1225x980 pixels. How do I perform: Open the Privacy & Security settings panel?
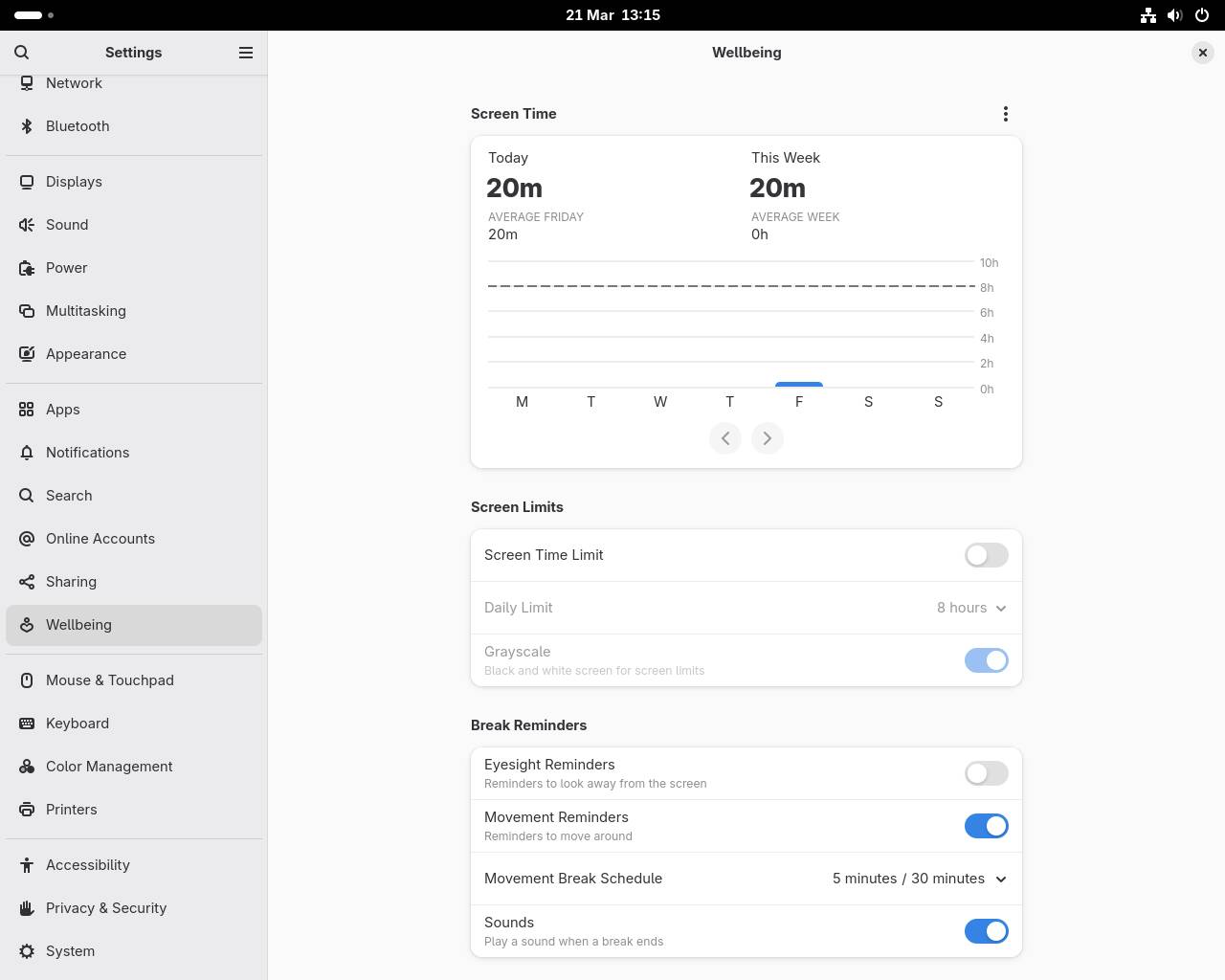pyautogui.click(x=134, y=908)
